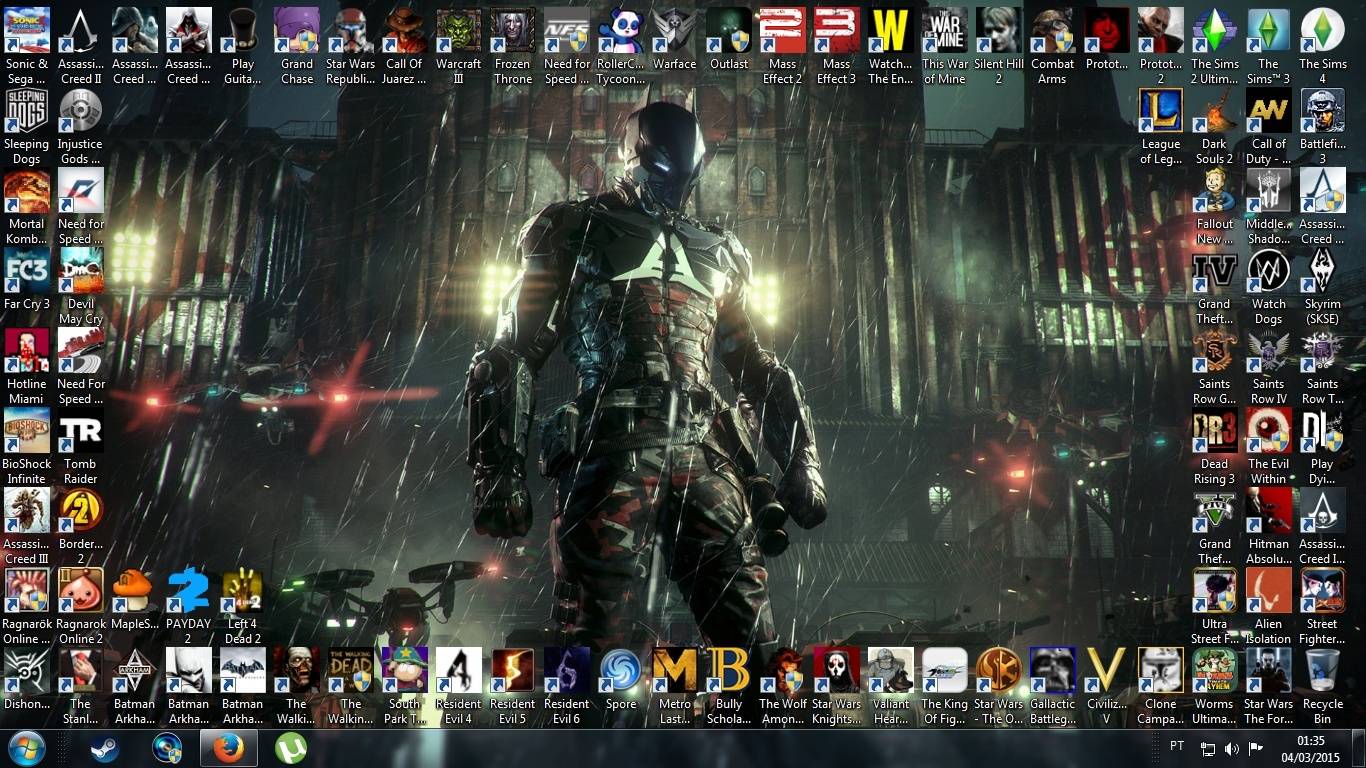Open The Sims 4 shortcut
1366x768 pixels.
[x=1323, y=30]
